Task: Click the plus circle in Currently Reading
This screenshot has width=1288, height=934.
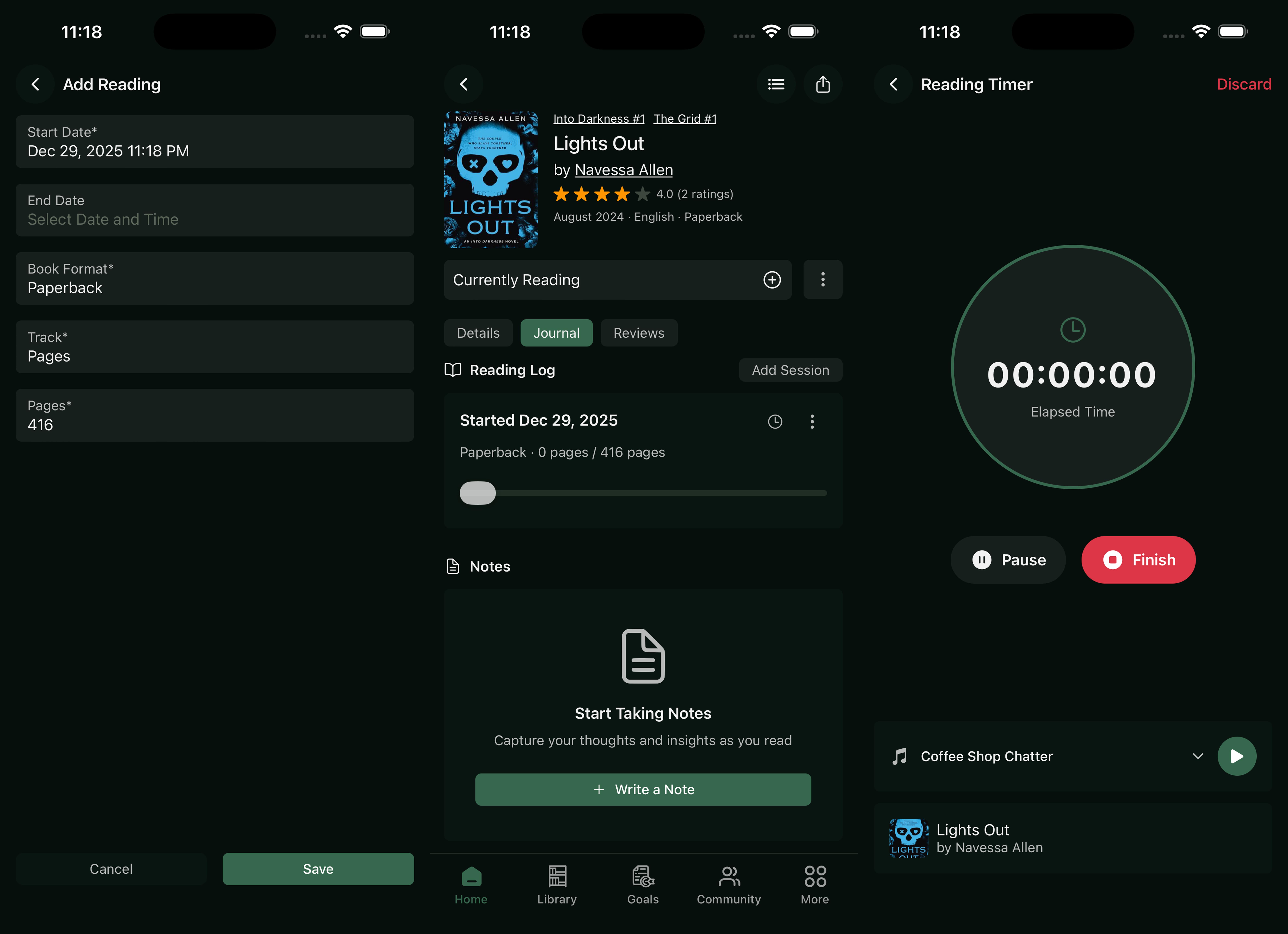Action: coord(772,280)
